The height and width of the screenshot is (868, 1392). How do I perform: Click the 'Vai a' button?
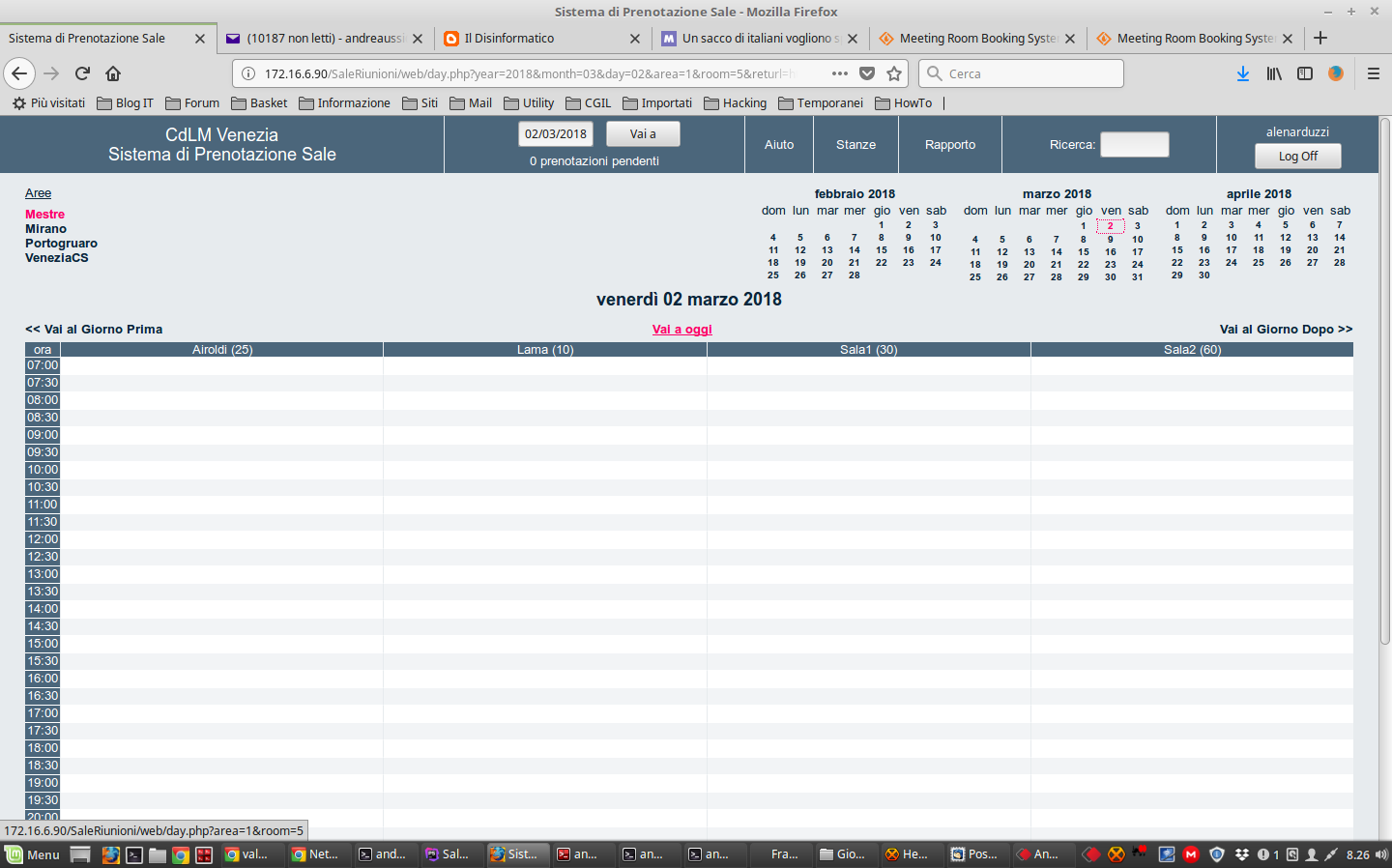coord(643,134)
